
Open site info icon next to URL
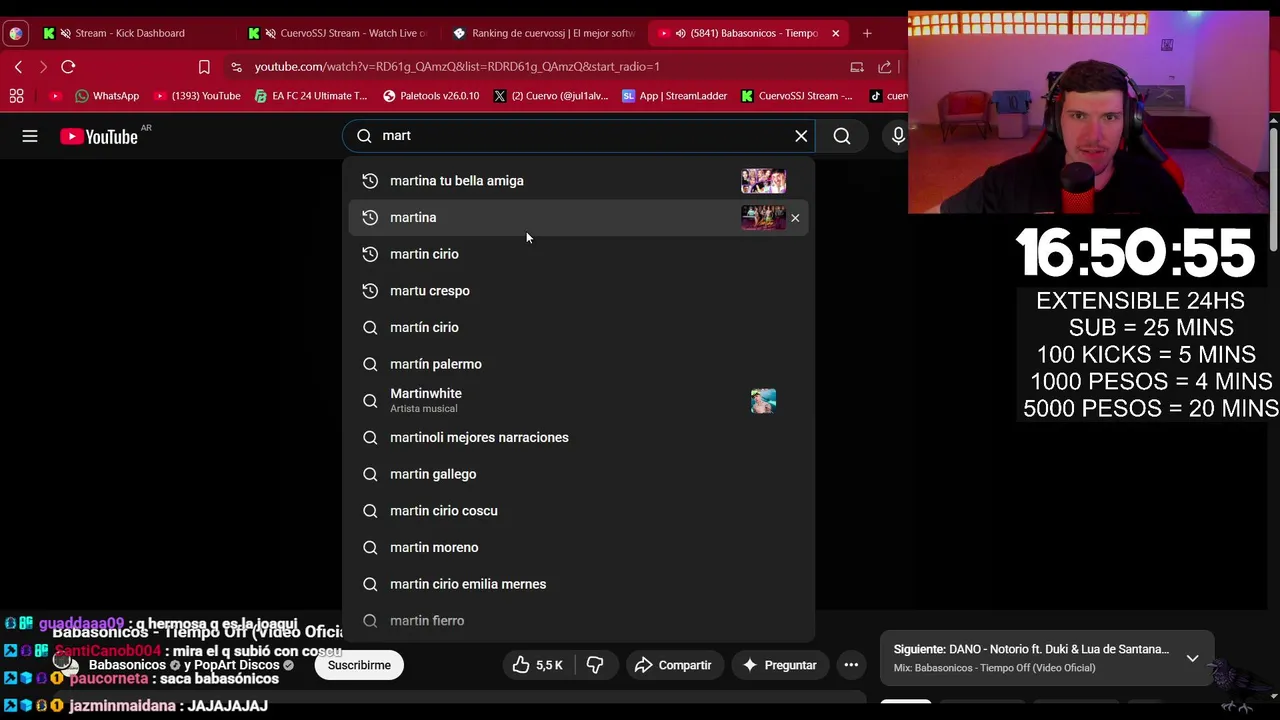tap(236, 67)
